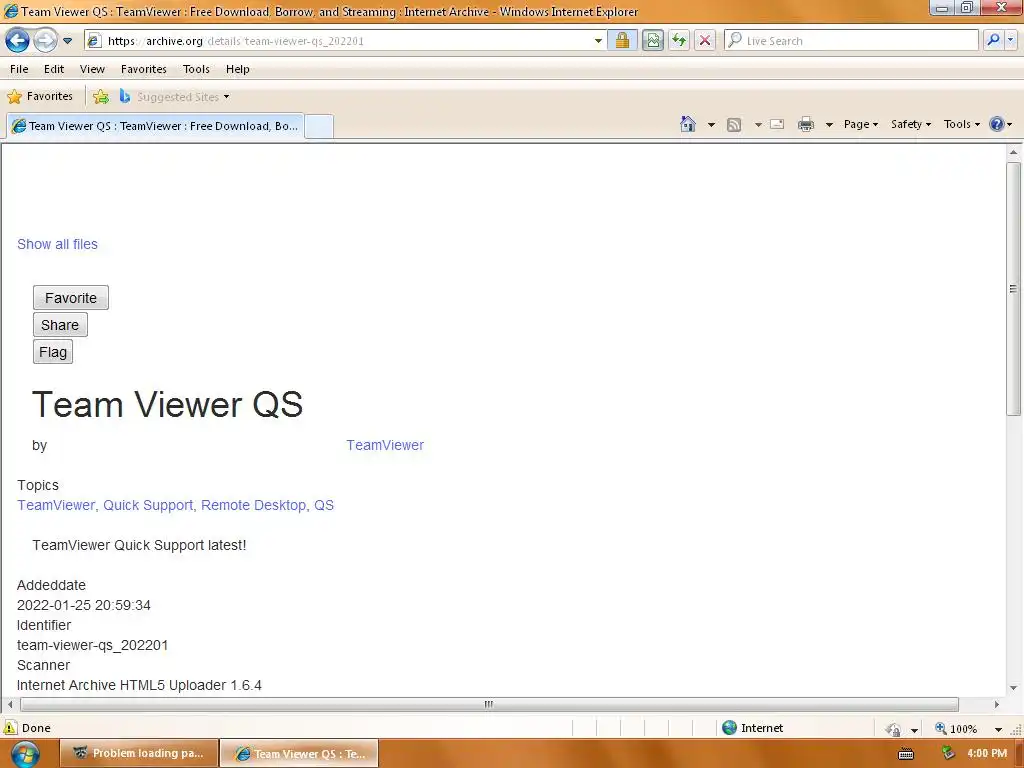Expand the Home button dropdown arrow
Screen dimensions: 1024x768
[711, 125]
